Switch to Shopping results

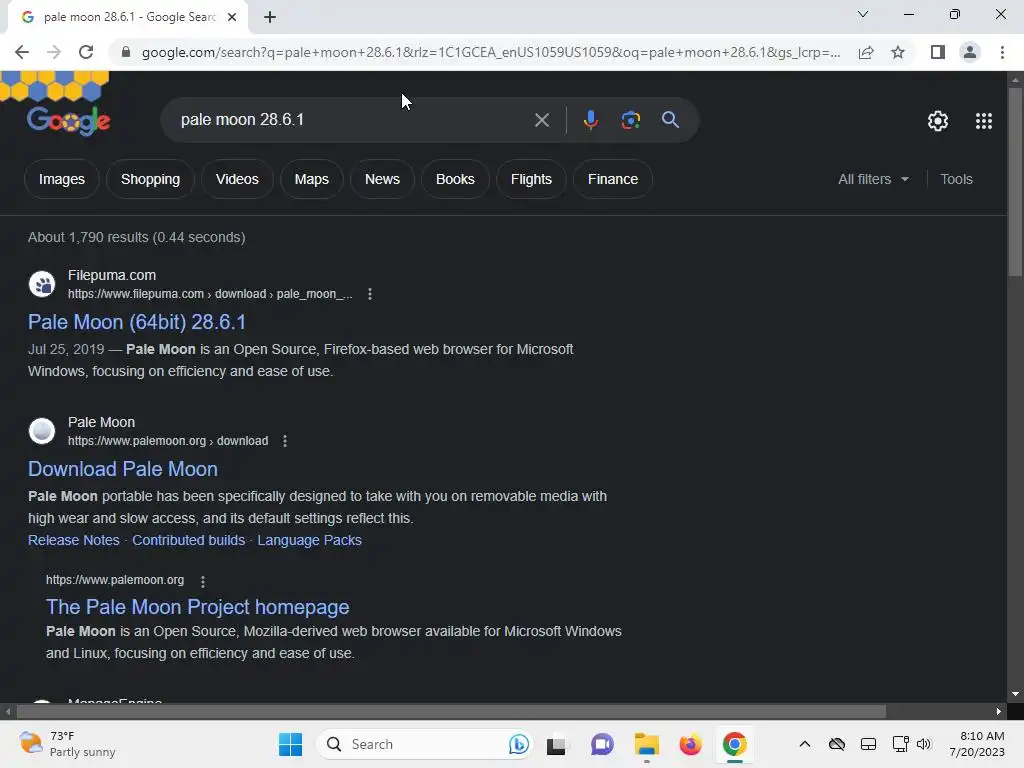(150, 179)
